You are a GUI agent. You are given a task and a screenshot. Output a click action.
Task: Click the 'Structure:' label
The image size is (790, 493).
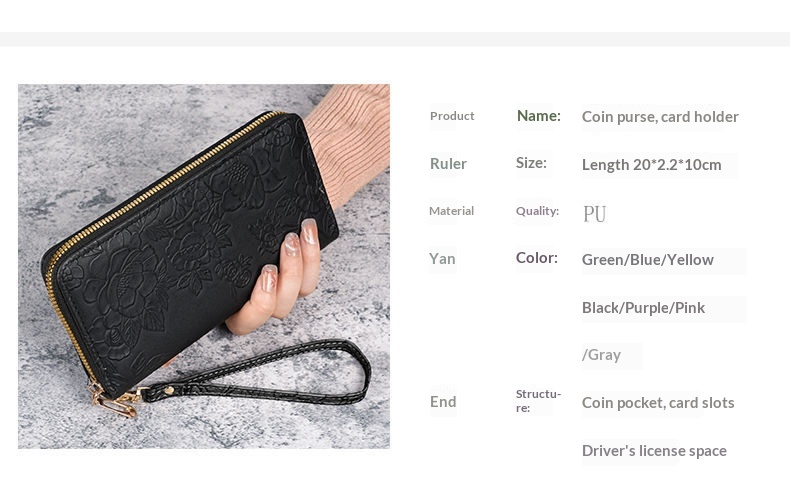click(x=538, y=401)
